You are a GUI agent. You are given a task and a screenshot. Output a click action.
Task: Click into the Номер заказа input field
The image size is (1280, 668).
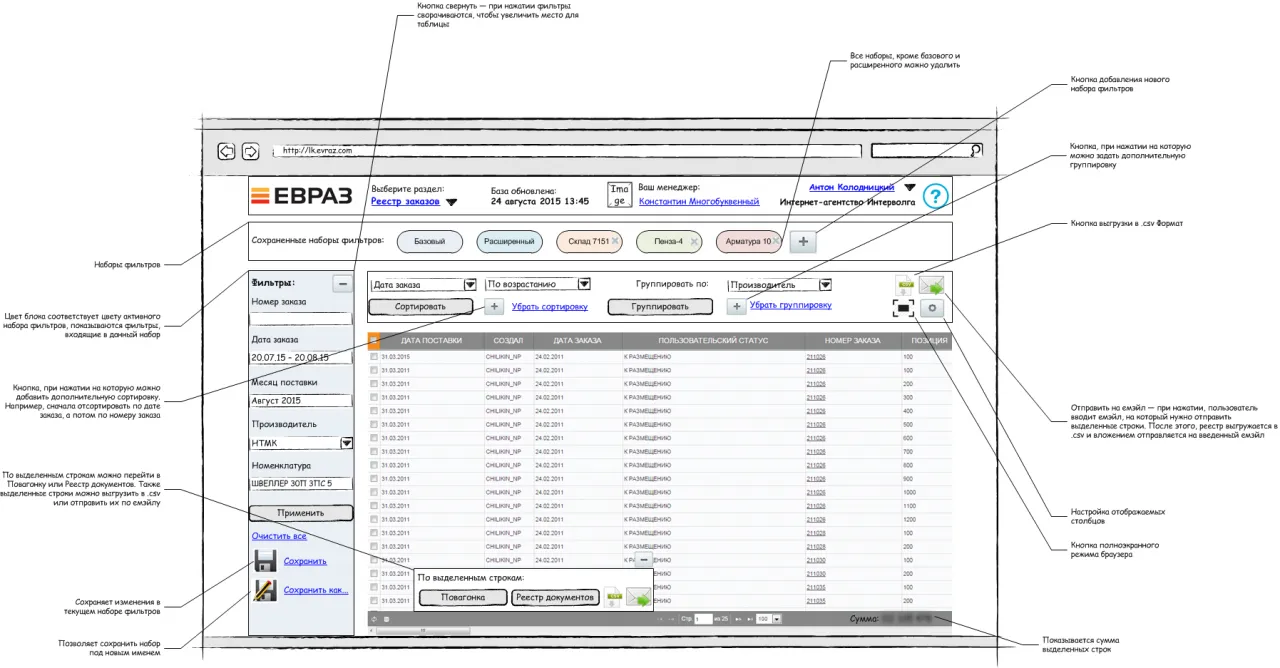click(301, 318)
